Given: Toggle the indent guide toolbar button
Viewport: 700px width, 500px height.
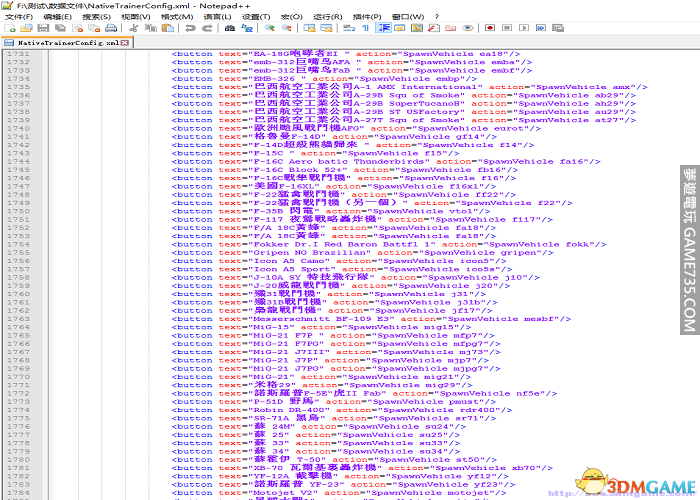Looking at the screenshot, I should tap(384, 28).
